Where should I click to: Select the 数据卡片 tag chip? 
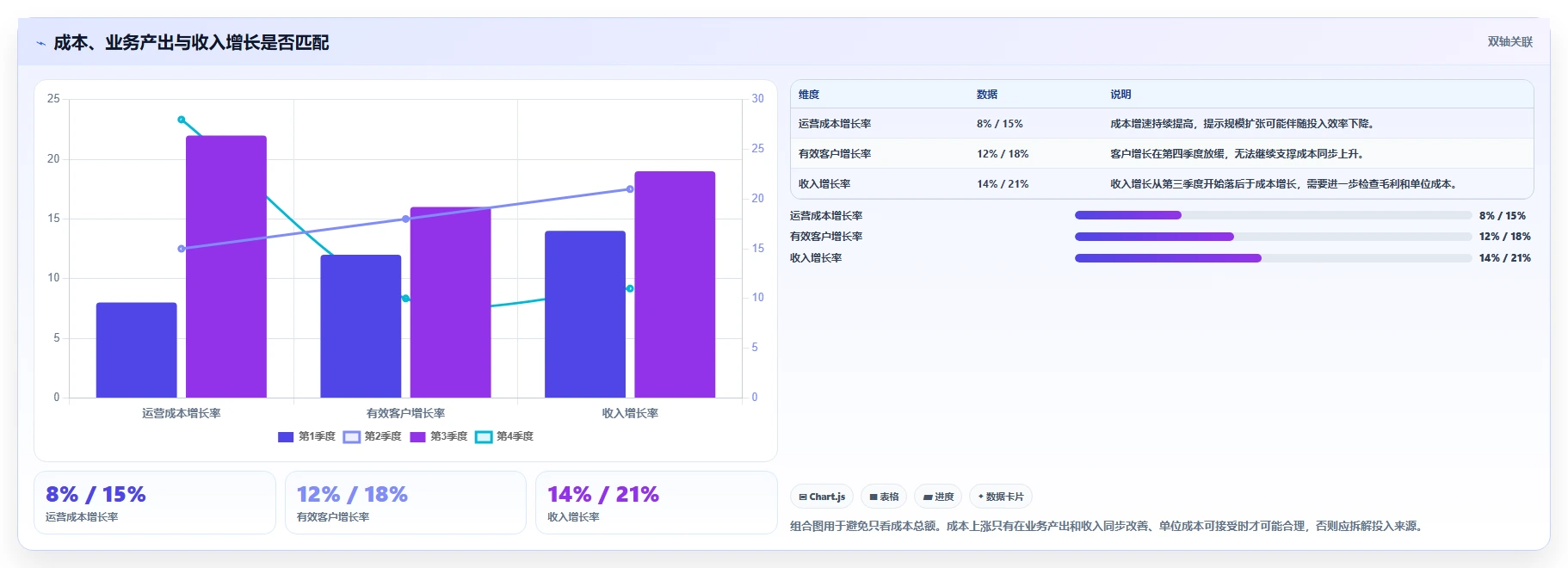[x=1001, y=497]
